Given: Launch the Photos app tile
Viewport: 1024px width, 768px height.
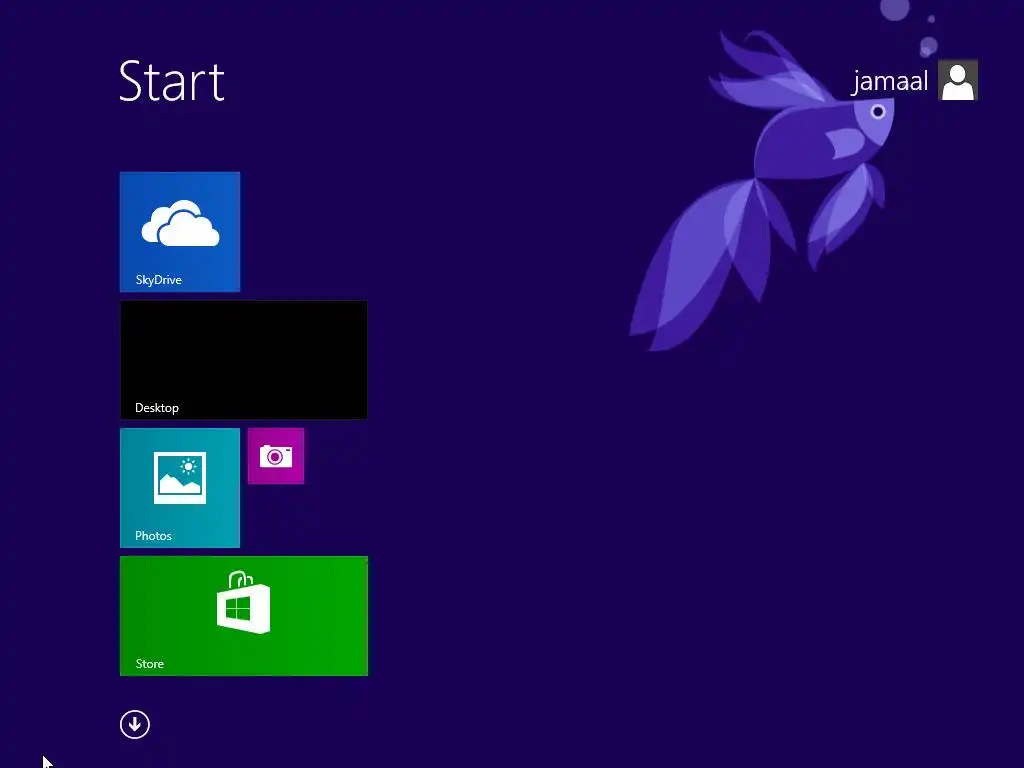Looking at the screenshot, I should [180, 488].
